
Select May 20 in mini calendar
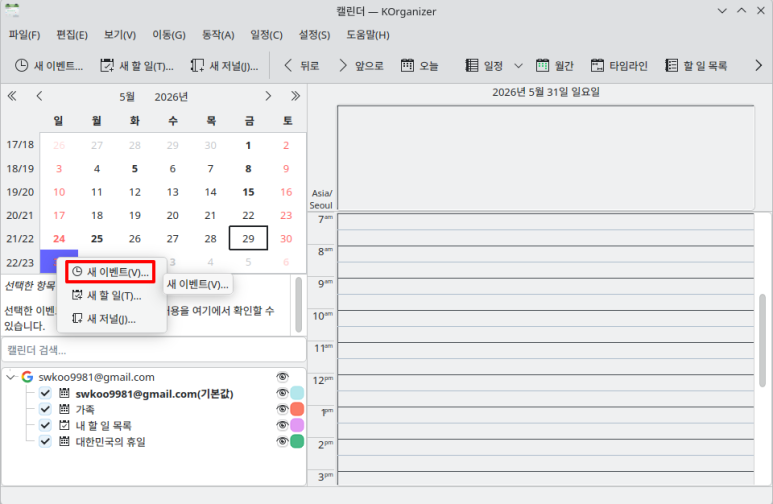(x=173, y=216)
